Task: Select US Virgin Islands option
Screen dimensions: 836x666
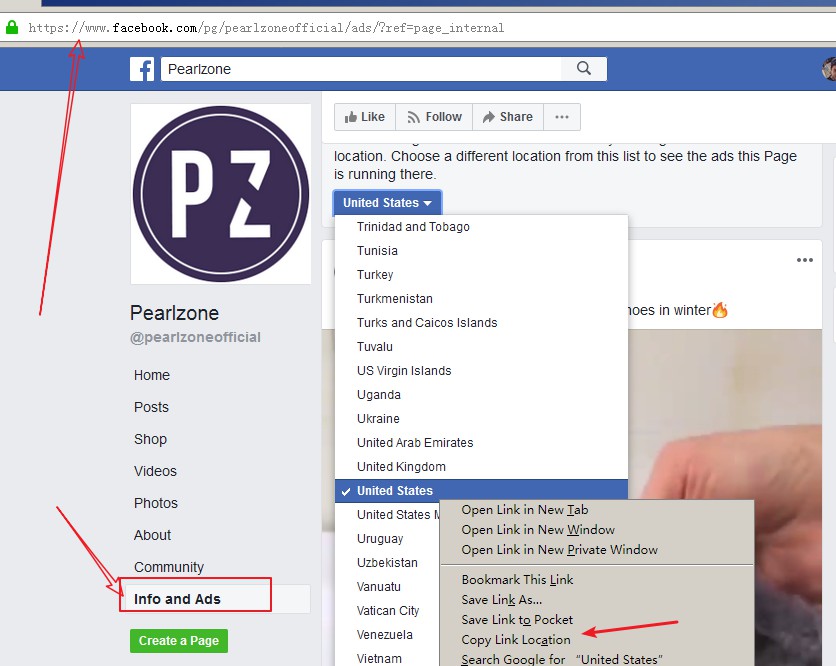Action: tap(481, 371)
